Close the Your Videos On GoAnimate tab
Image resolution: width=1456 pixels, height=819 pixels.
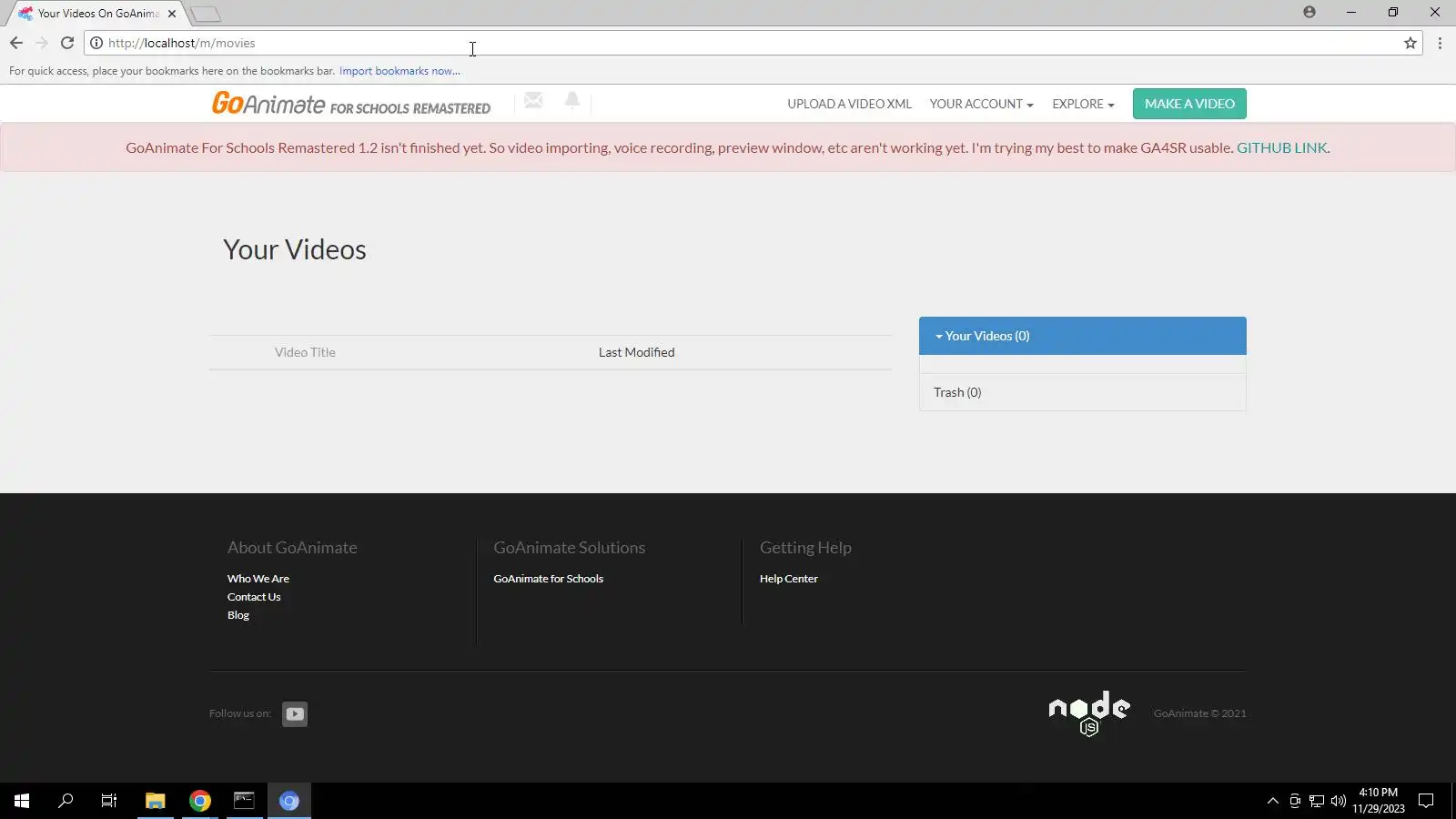pos(172,14)
